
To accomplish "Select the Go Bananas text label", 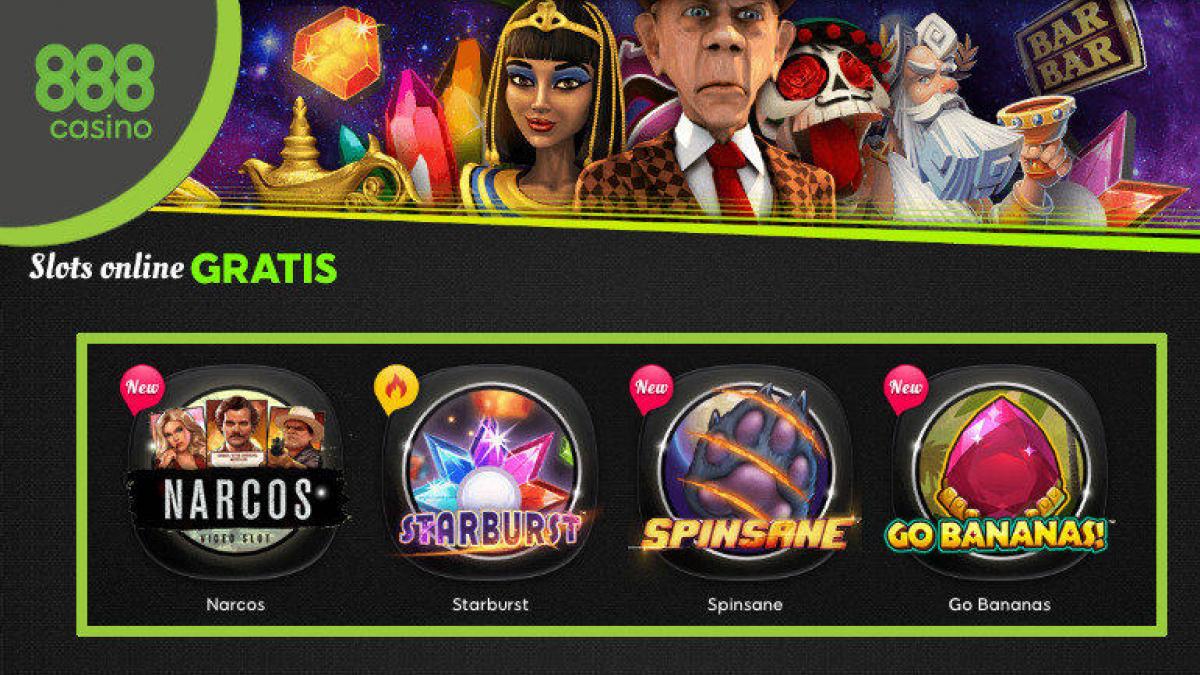I will (x=999, y=605).
